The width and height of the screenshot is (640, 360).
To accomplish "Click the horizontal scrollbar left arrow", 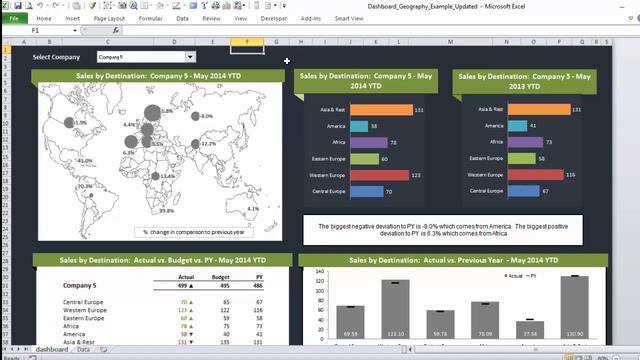I will tap(410, 349).
